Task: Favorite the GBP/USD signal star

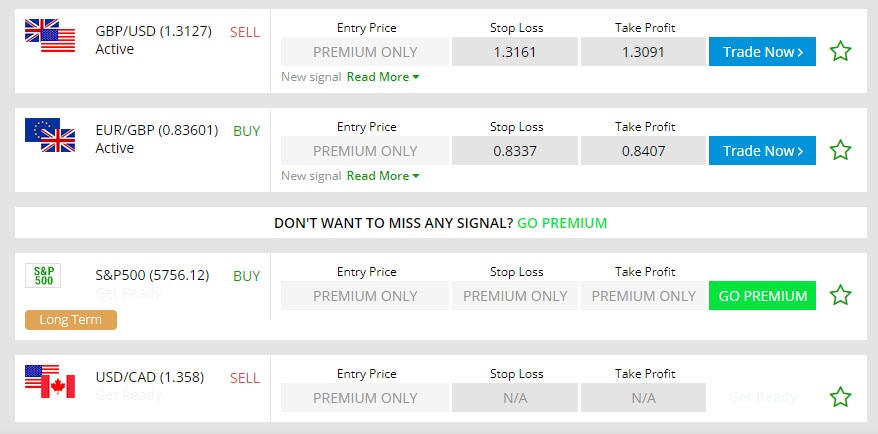Action: coord(840,52)
